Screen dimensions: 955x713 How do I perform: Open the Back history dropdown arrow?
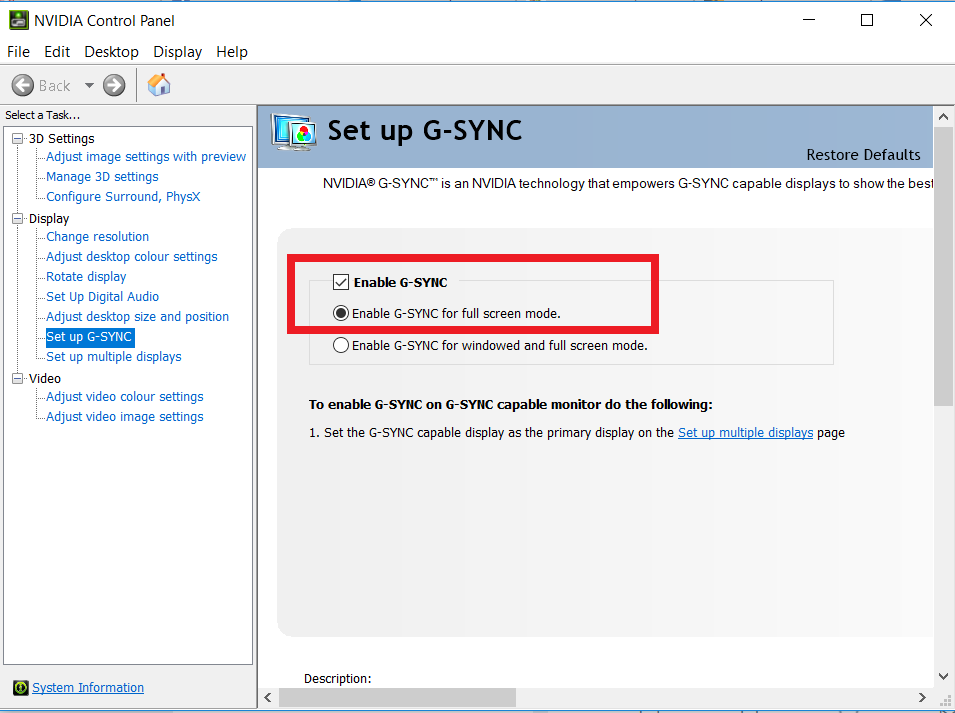click(89, 85)
